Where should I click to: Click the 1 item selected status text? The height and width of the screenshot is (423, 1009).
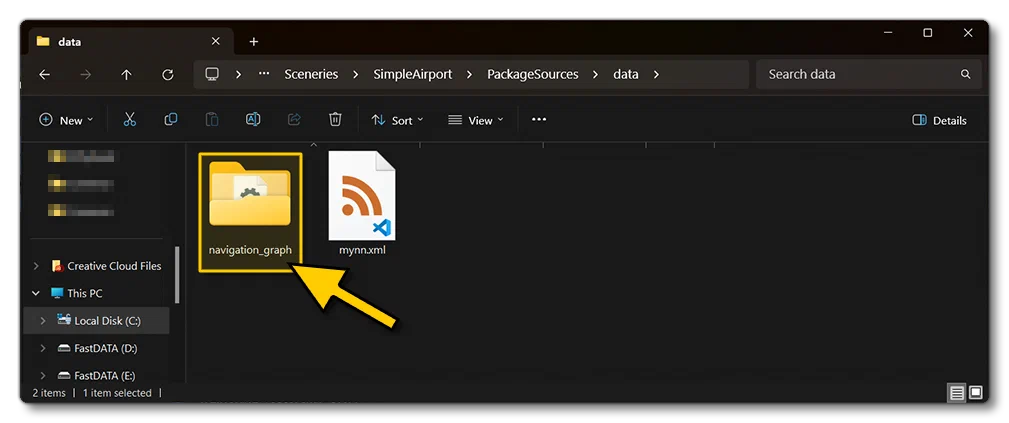[117, 393]
